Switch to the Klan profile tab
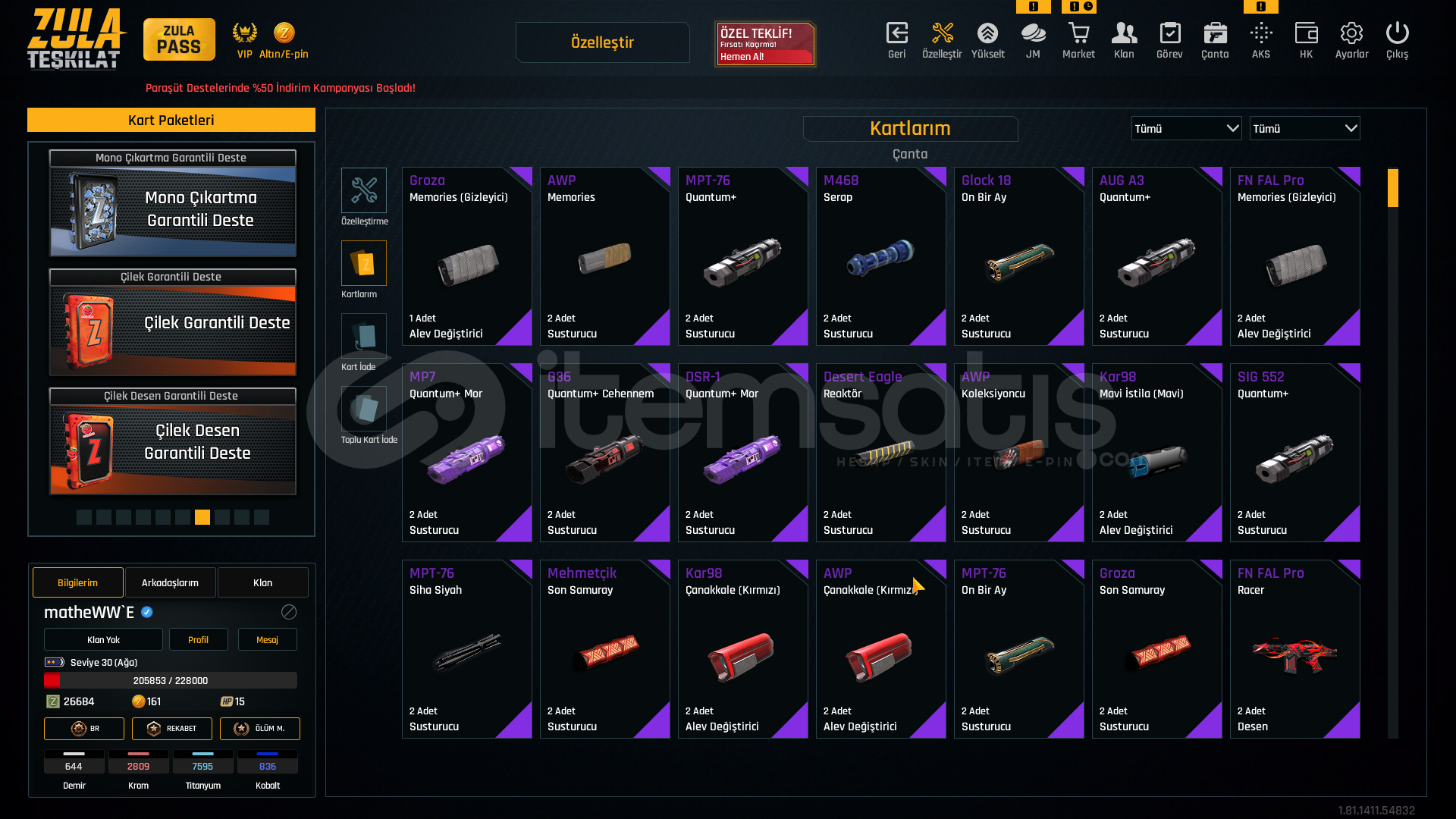Image resolution: width=1456 pixels, height=819 pixels. pyautogui.click(x=262, y=582)
